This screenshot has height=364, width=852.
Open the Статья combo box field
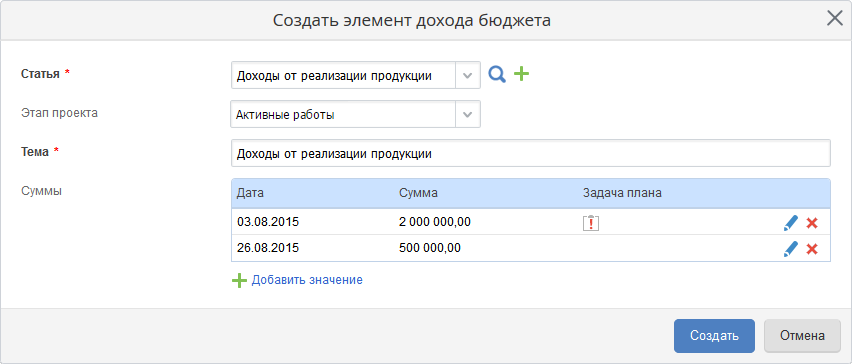tap(355, 75)
